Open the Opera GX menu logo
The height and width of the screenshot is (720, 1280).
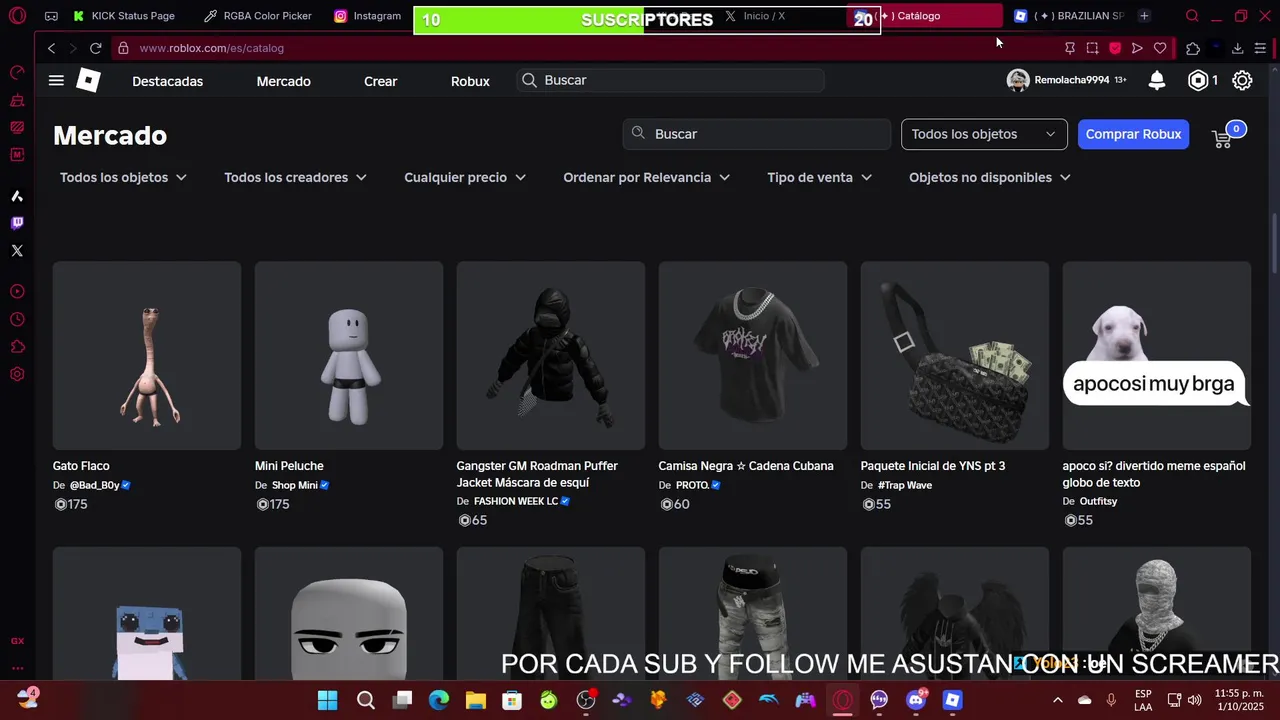[17, 16]
